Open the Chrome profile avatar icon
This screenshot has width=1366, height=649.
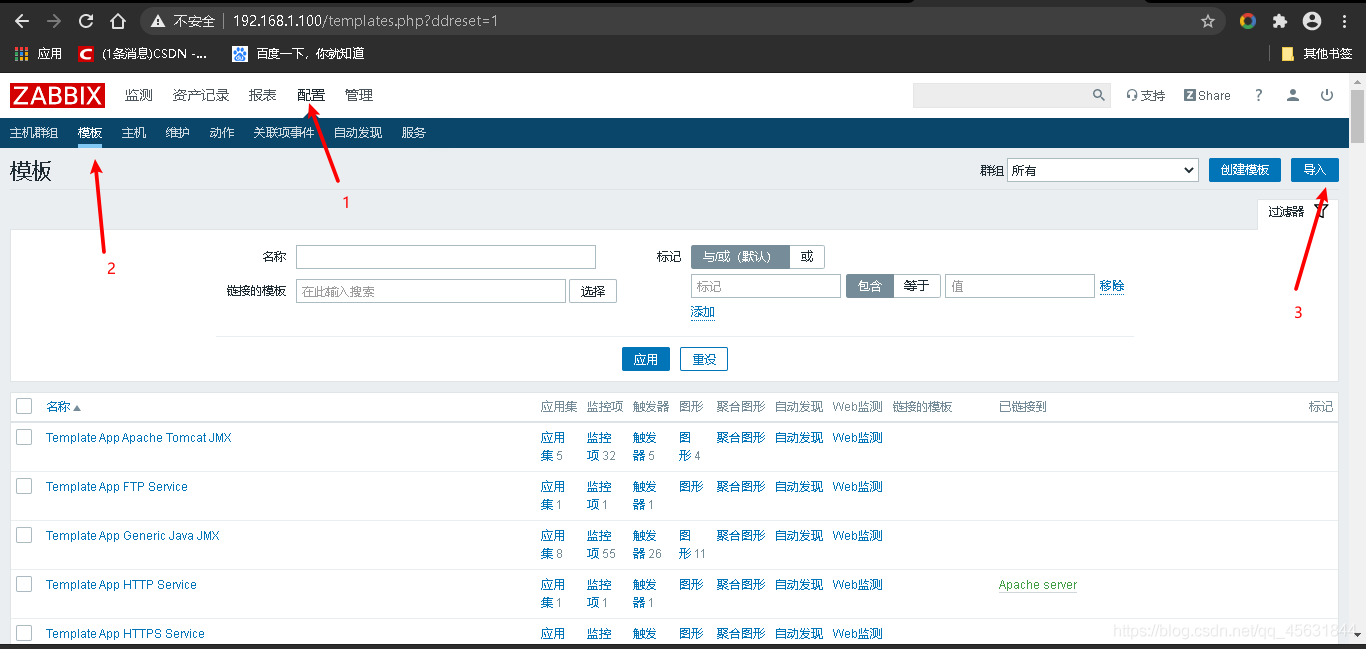1312,21
